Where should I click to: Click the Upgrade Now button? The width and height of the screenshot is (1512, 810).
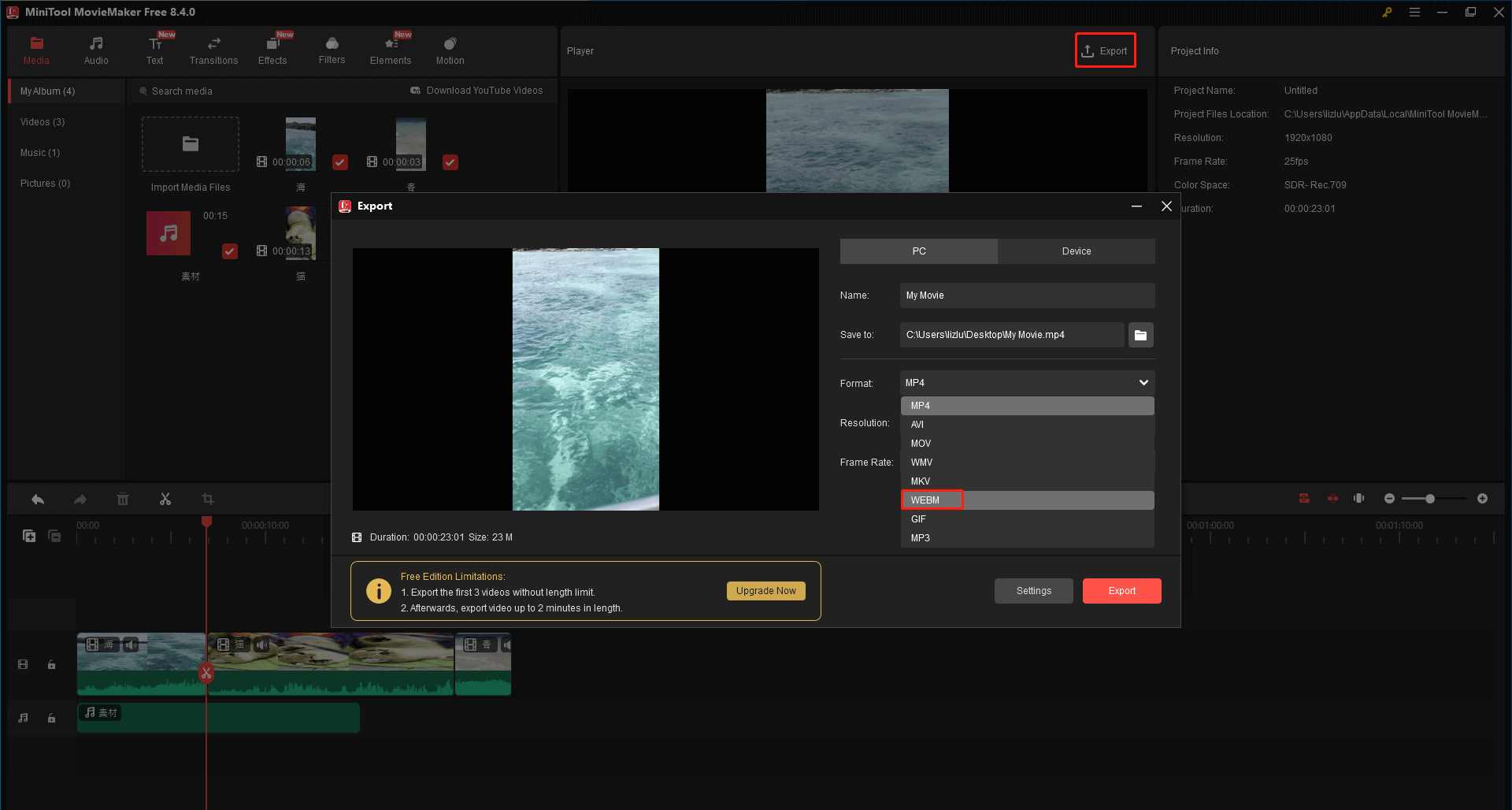(765, 590)
